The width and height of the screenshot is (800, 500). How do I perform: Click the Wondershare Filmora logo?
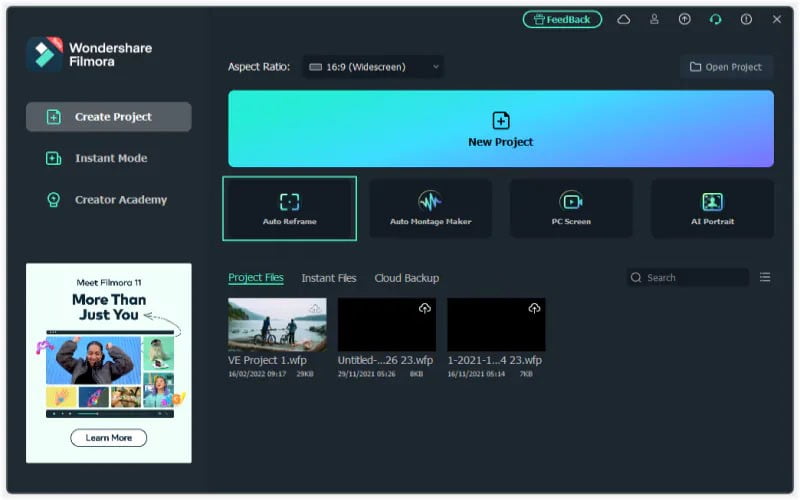pos(90,54)
